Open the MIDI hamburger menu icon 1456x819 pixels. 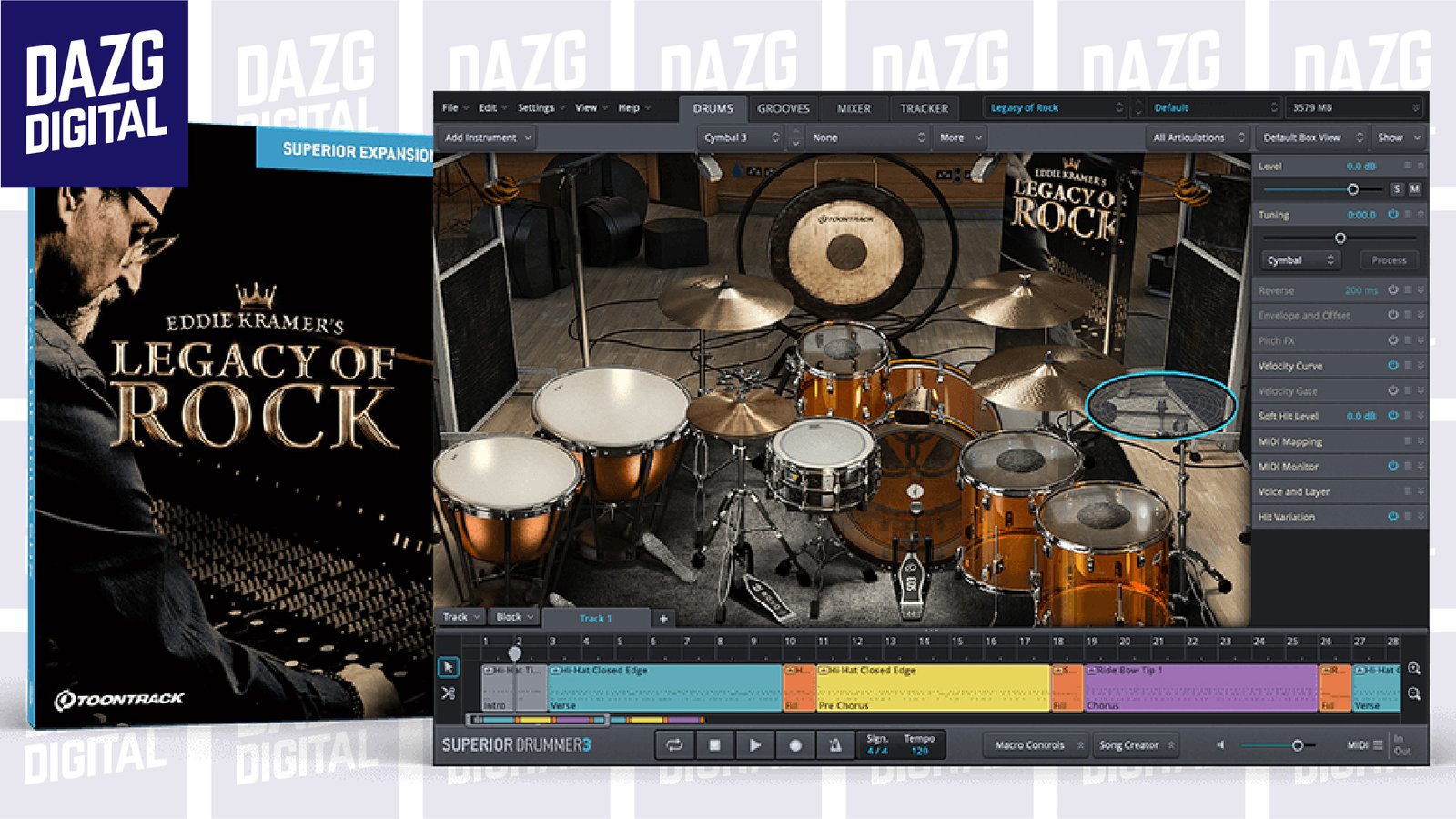pyautogui.click(x=1378, y=745)
